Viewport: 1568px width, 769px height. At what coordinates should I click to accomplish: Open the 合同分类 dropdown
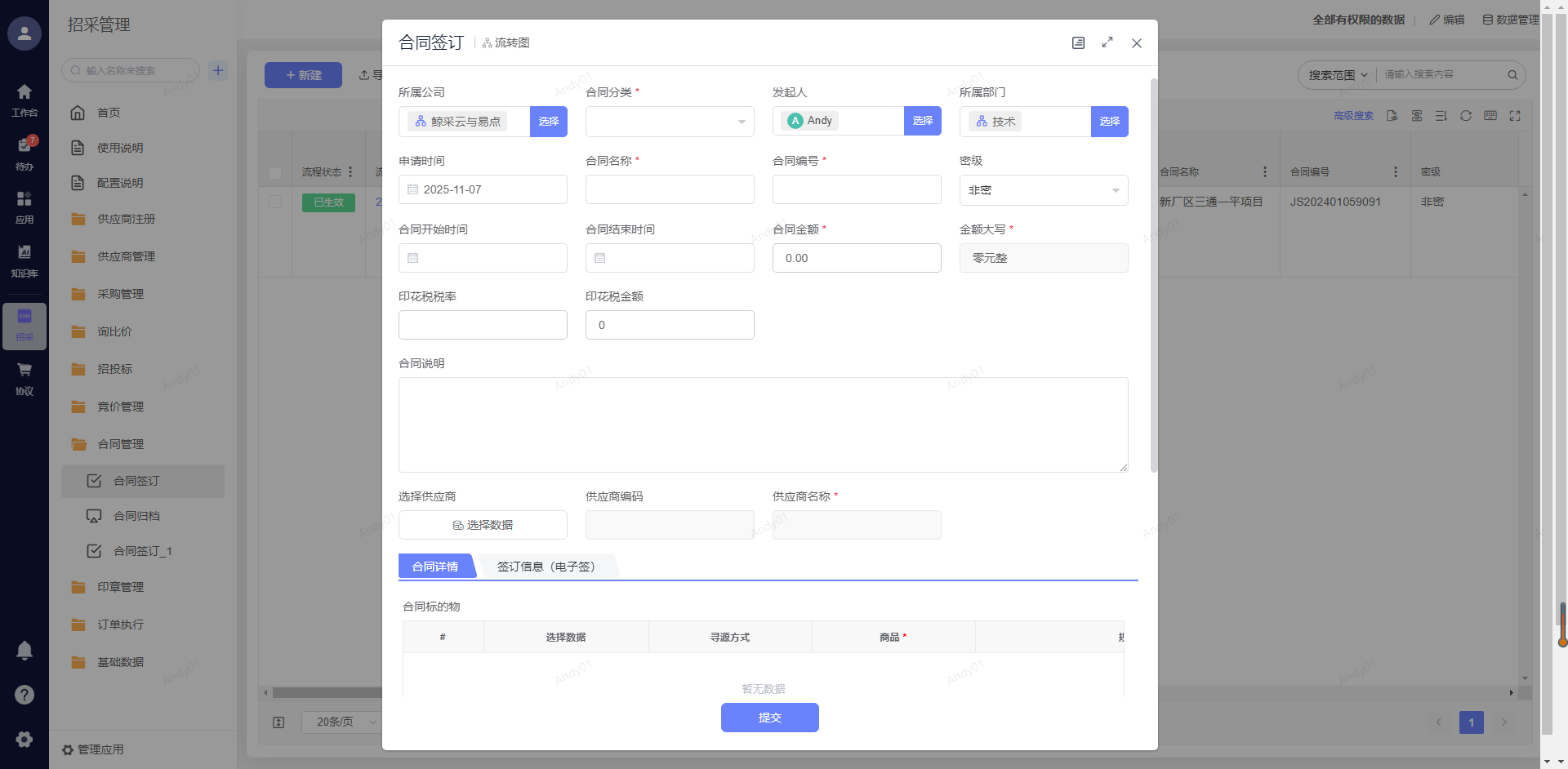pyautogui.click(x=670, y=122)
